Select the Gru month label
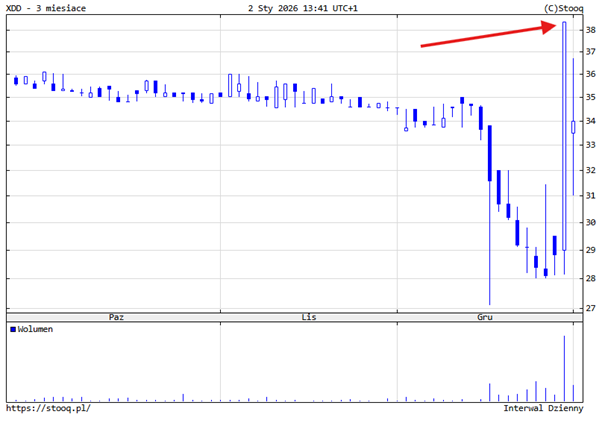Viewport: 605px width, 423px height. click(485, 316)
